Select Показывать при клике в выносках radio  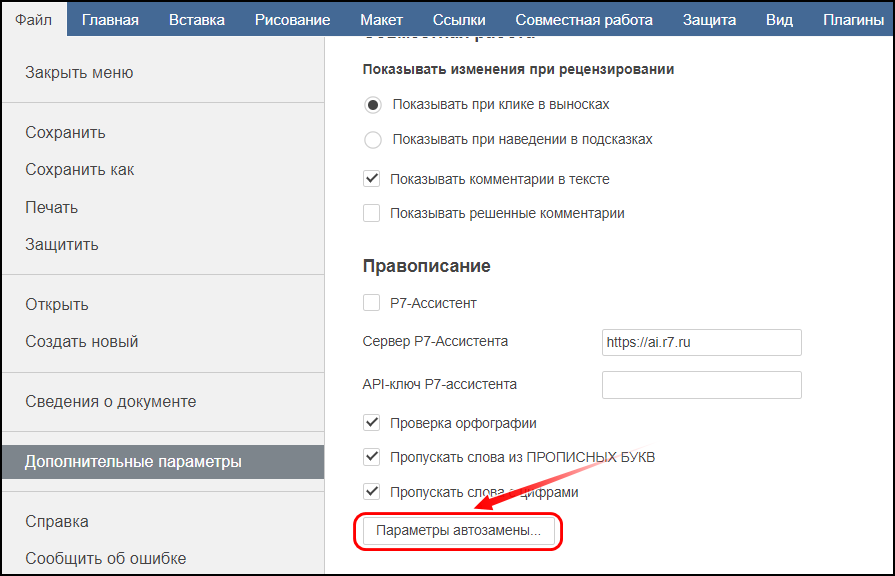point(373,105)
